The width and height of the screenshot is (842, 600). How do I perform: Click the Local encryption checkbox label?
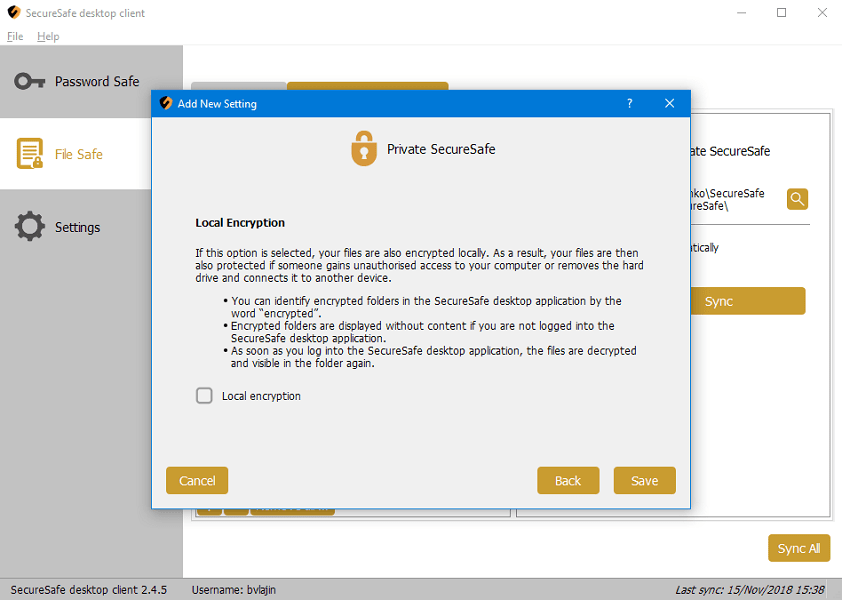tap(261, 396)
